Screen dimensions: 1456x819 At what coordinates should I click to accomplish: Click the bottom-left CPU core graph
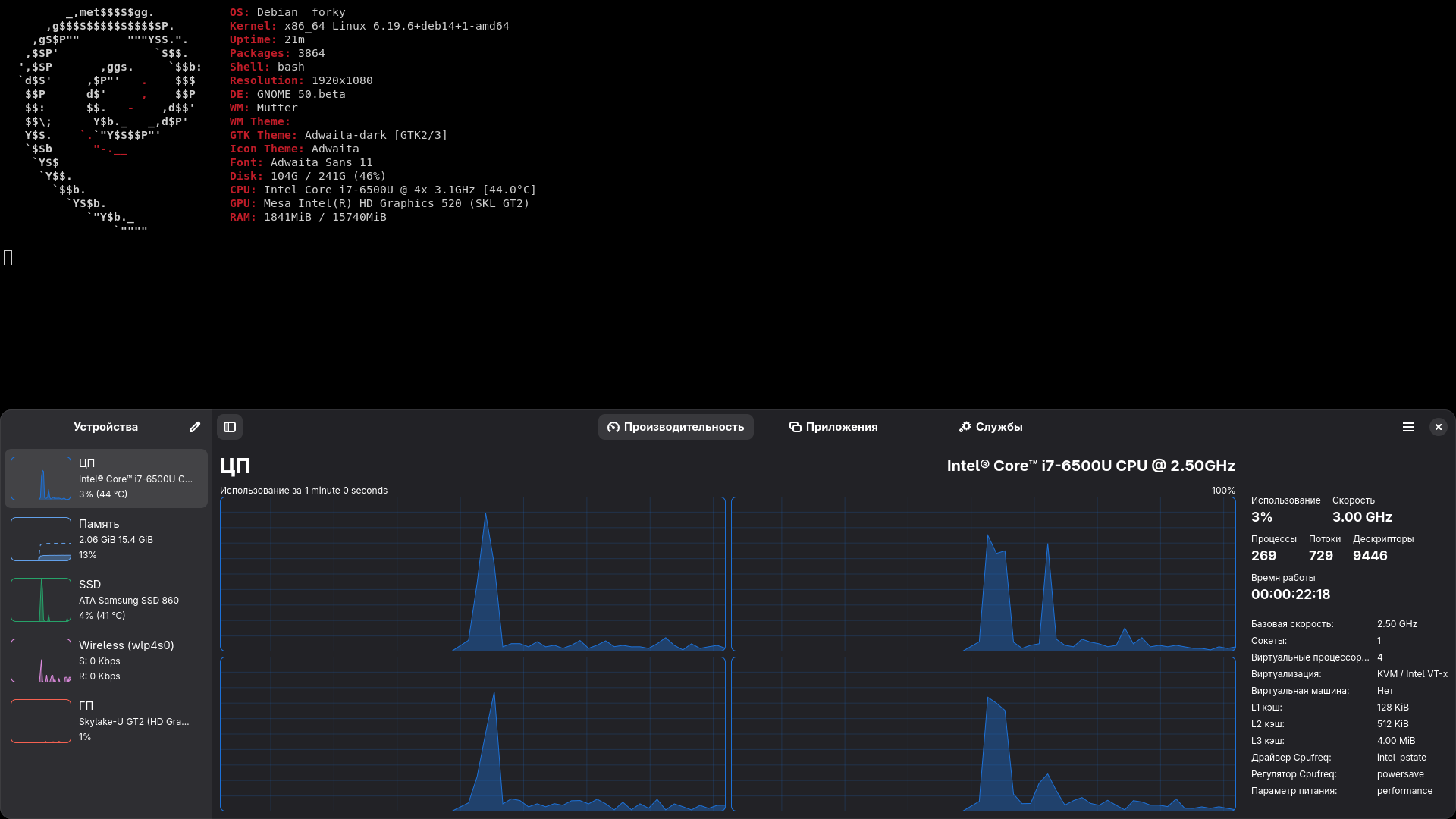472,734
